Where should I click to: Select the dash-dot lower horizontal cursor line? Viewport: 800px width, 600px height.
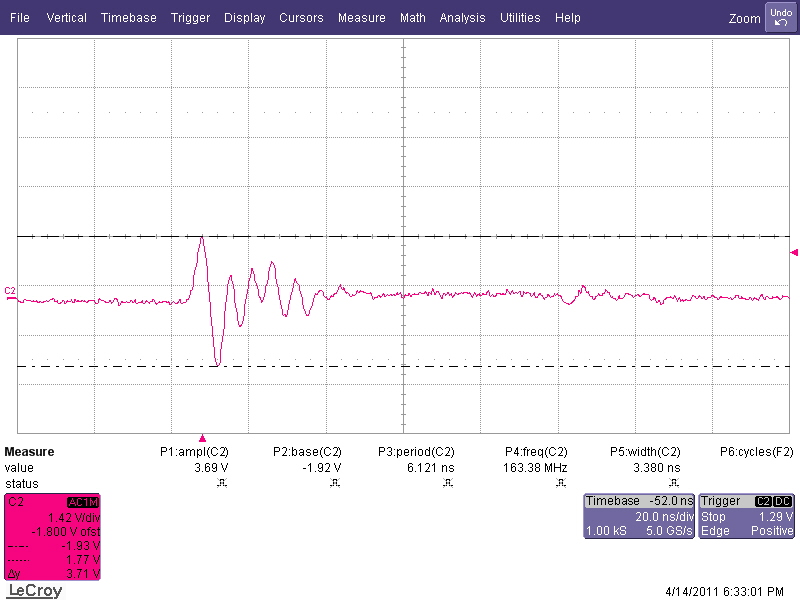pyautogui.click(x=404, y=366)
